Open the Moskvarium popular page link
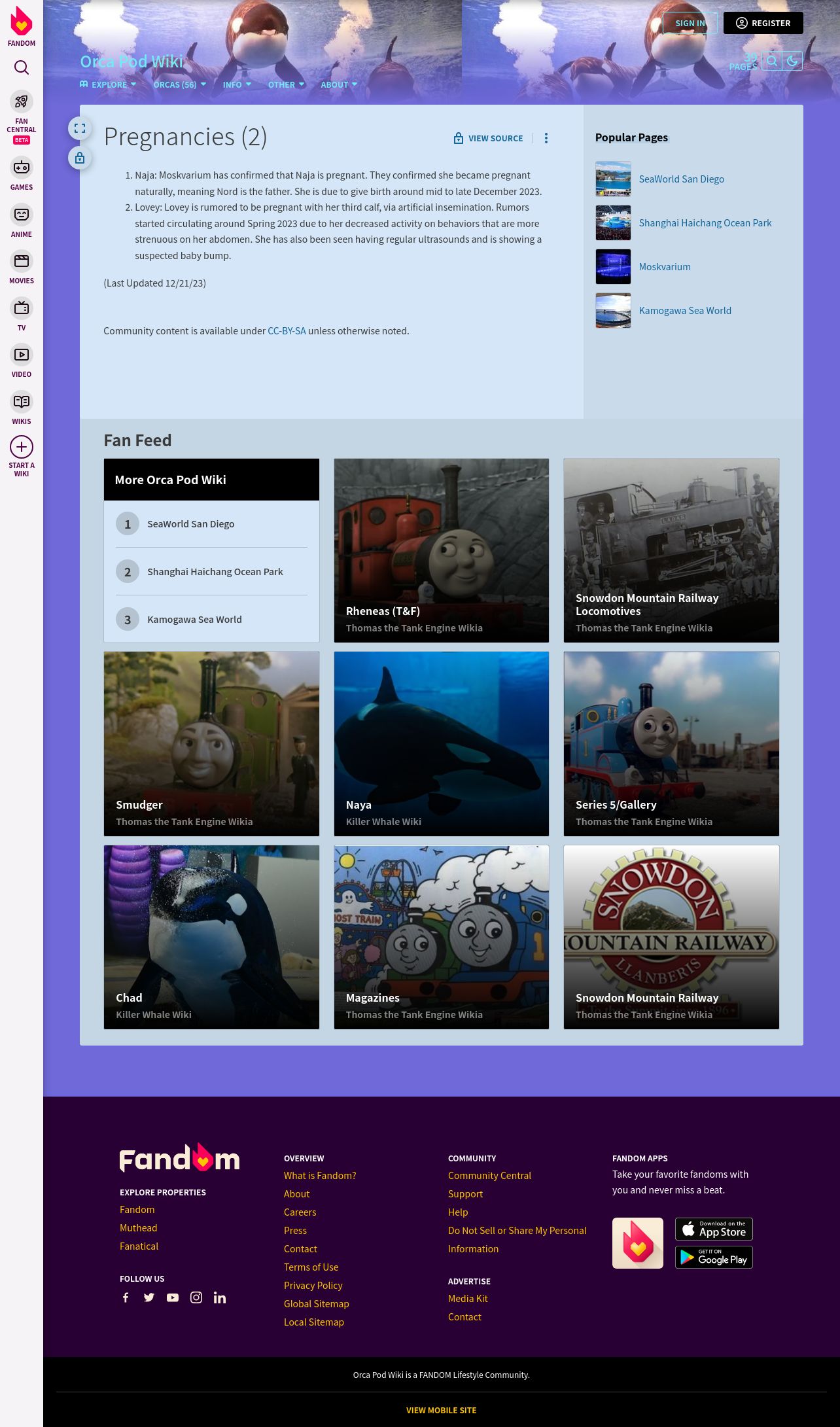The width and height of the screenshot is (840, 1427). 665,267
